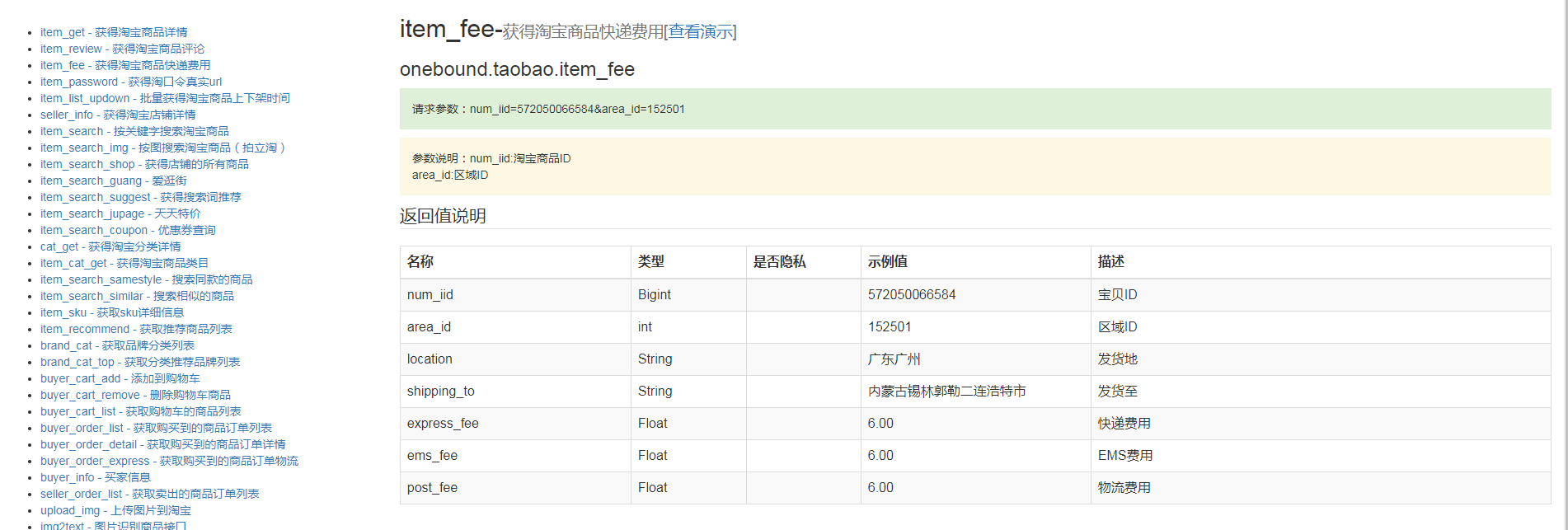Select the express_fee name cell
The width and height of the screenshot is (1568, 530).
[515, 423]
